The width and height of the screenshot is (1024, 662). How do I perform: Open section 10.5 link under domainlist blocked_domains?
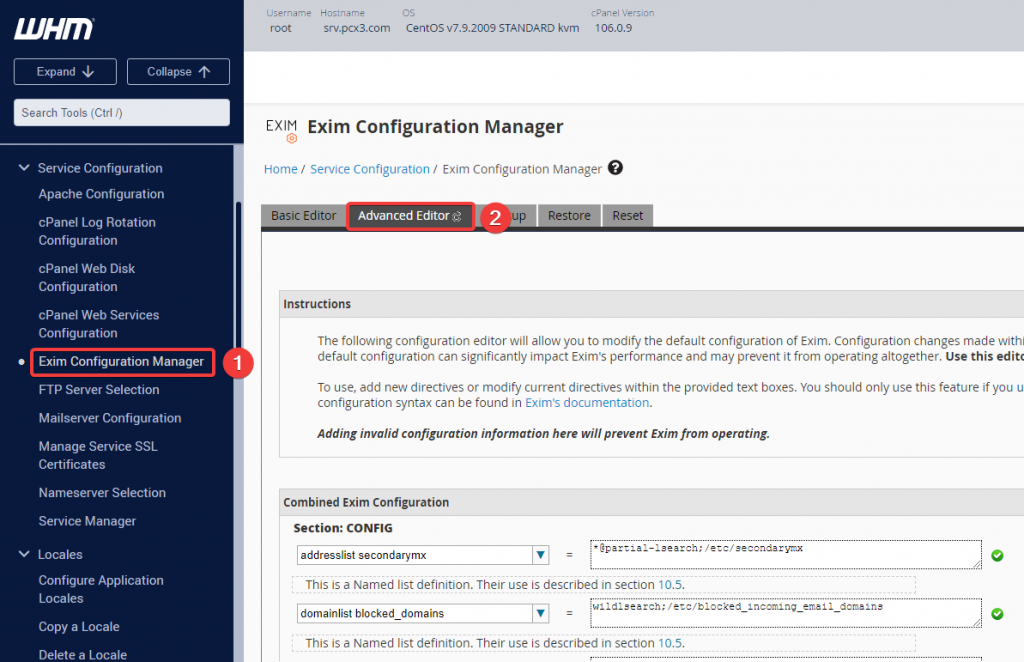pyautogui.click(x=669, y=643)
